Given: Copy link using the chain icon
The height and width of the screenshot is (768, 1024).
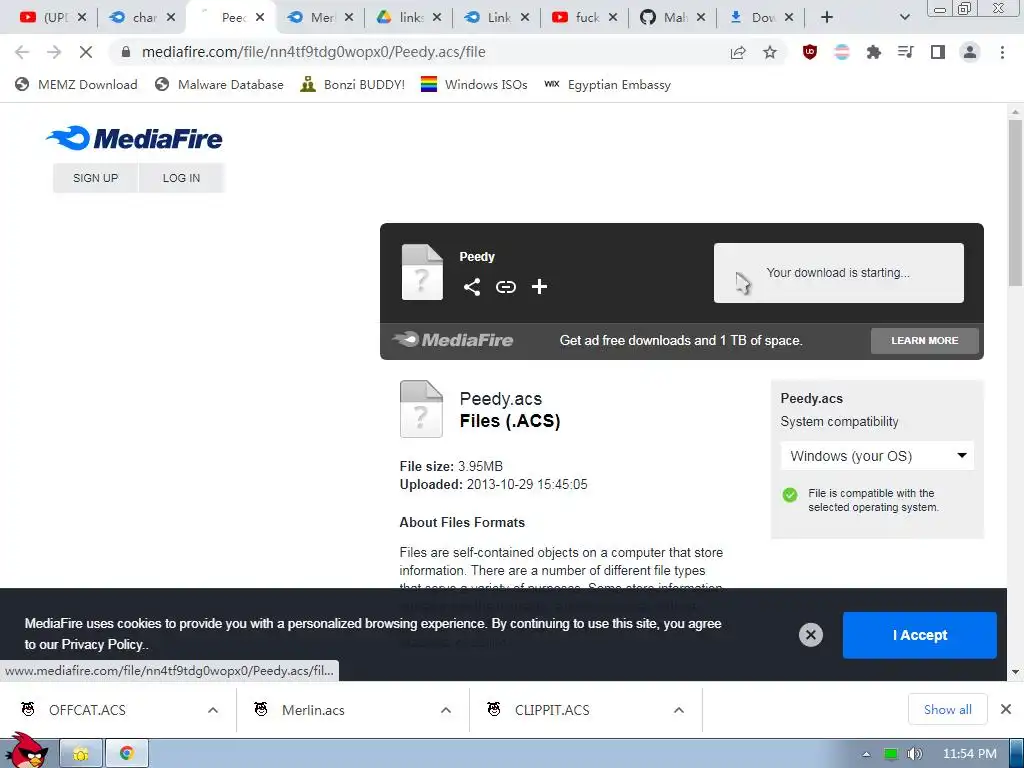Looking at the screenshot, I should click(x=505, y=287).
